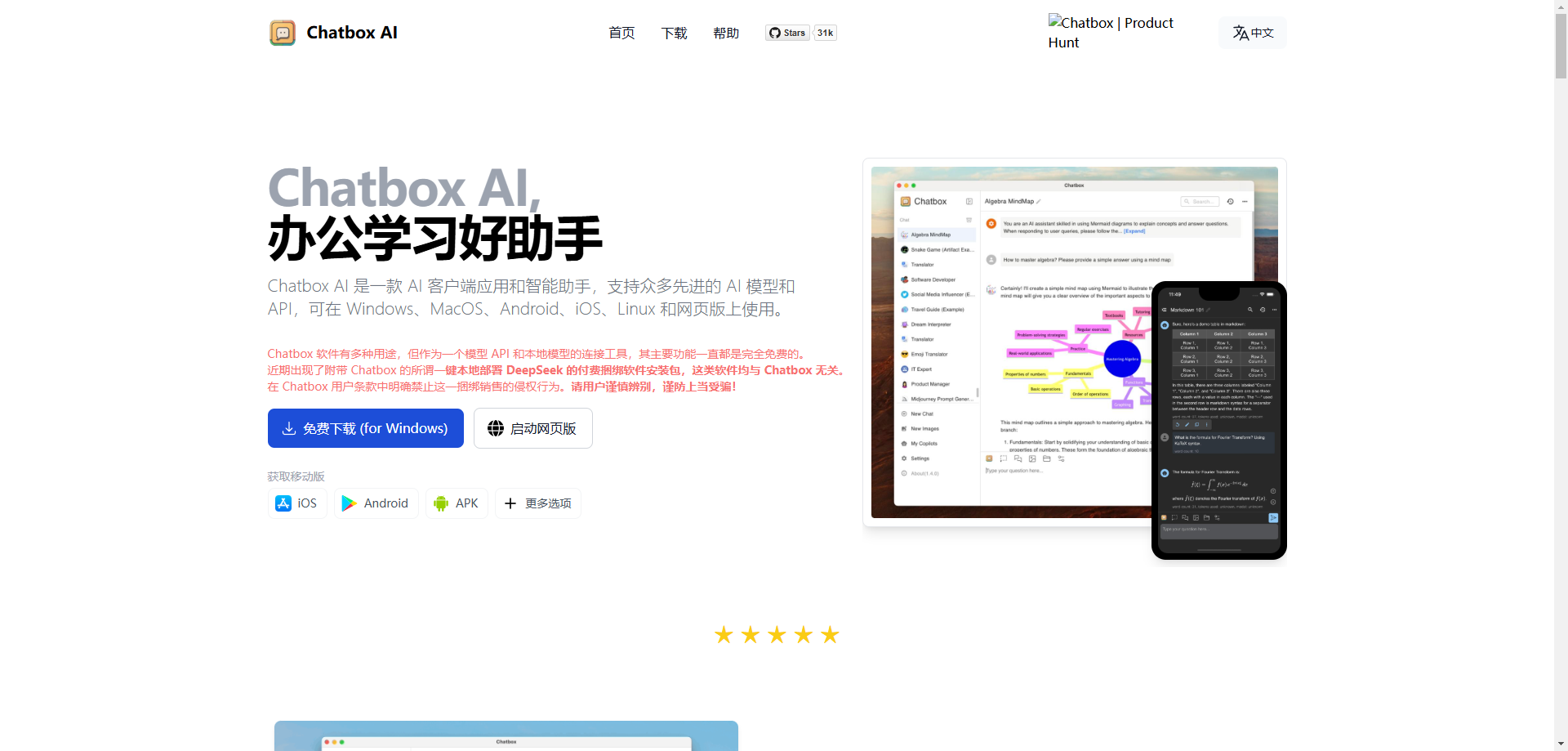Select the Android Google Play button

376,503
